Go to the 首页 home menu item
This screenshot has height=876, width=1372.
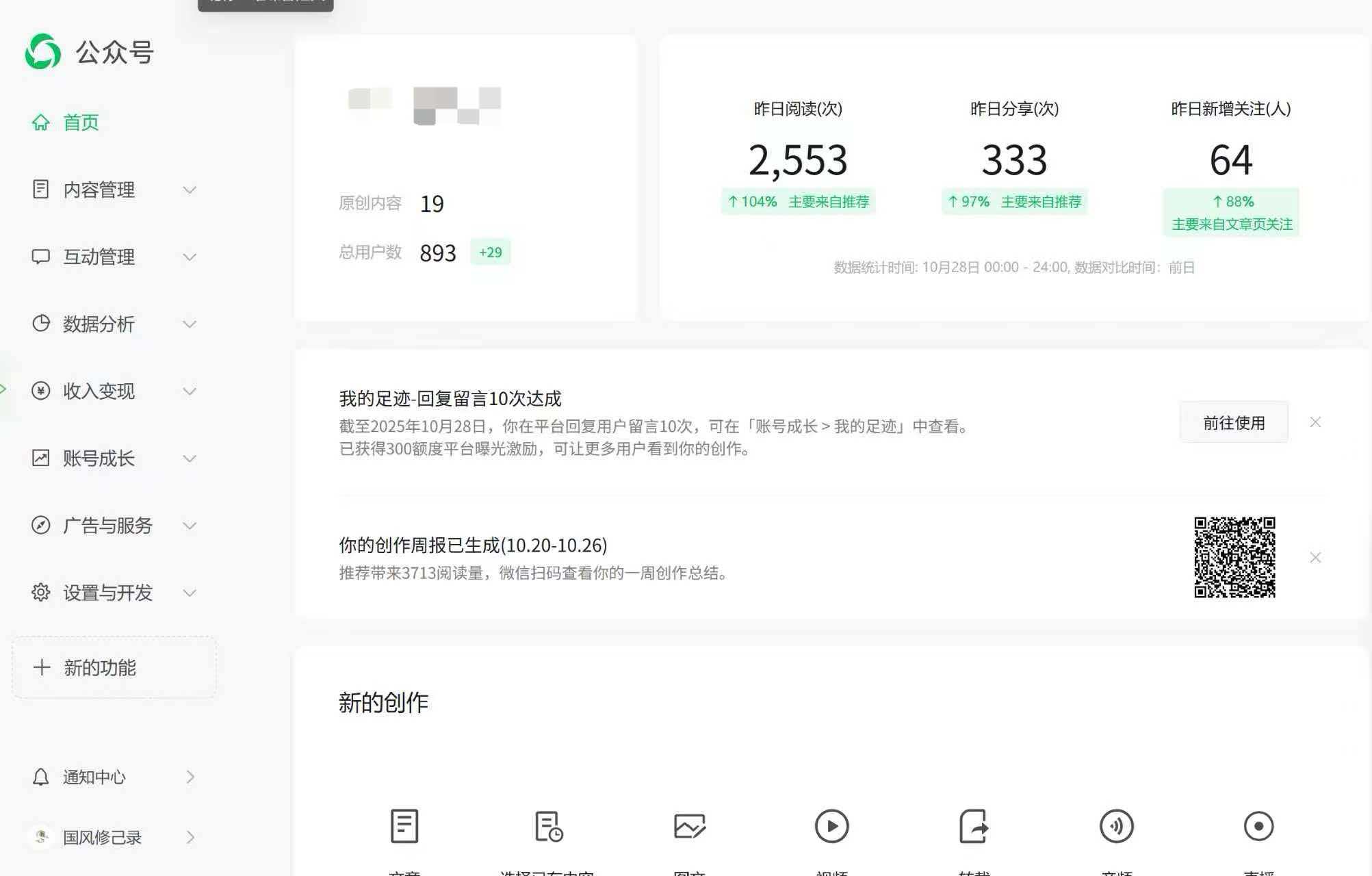pyautogui.click(x=80, y=123)
